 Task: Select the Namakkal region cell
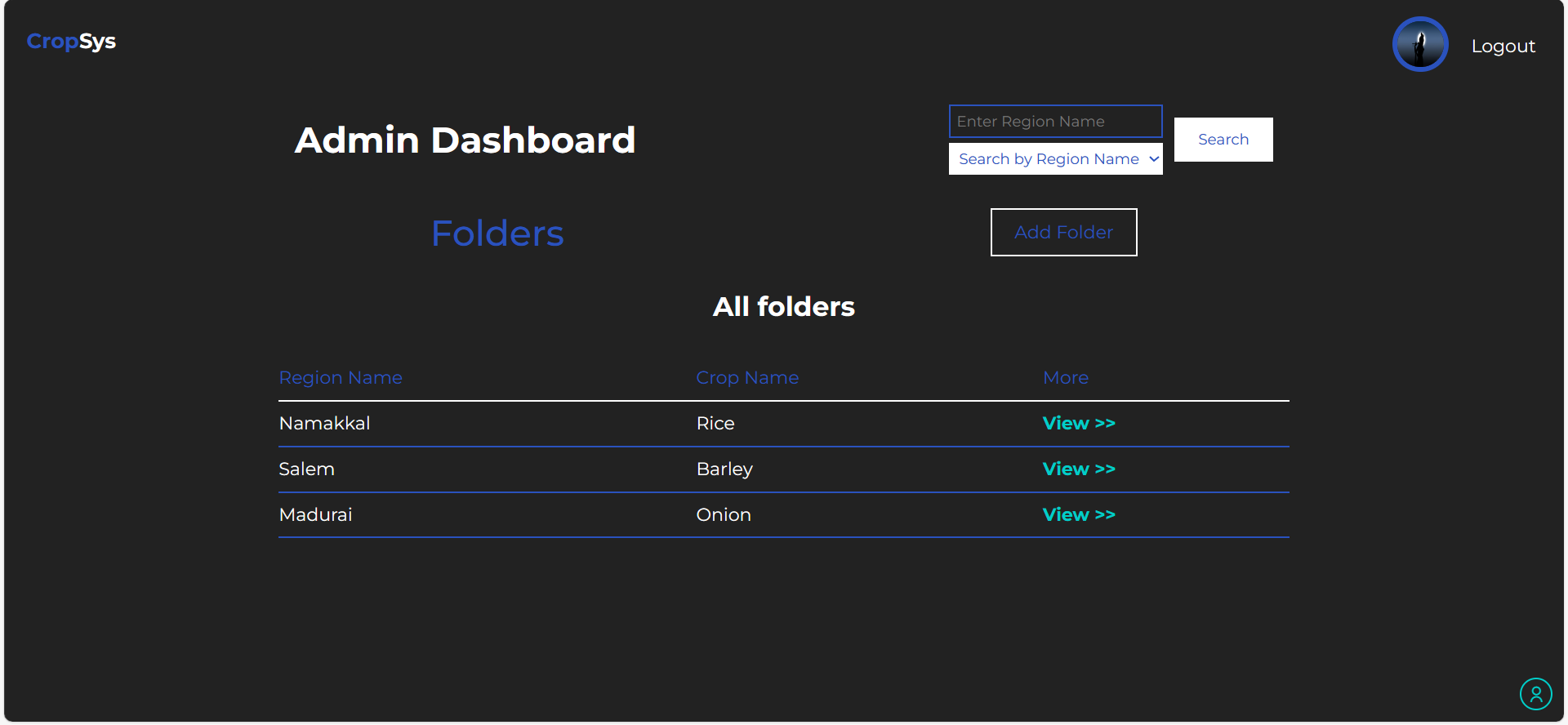pos(324,424)
